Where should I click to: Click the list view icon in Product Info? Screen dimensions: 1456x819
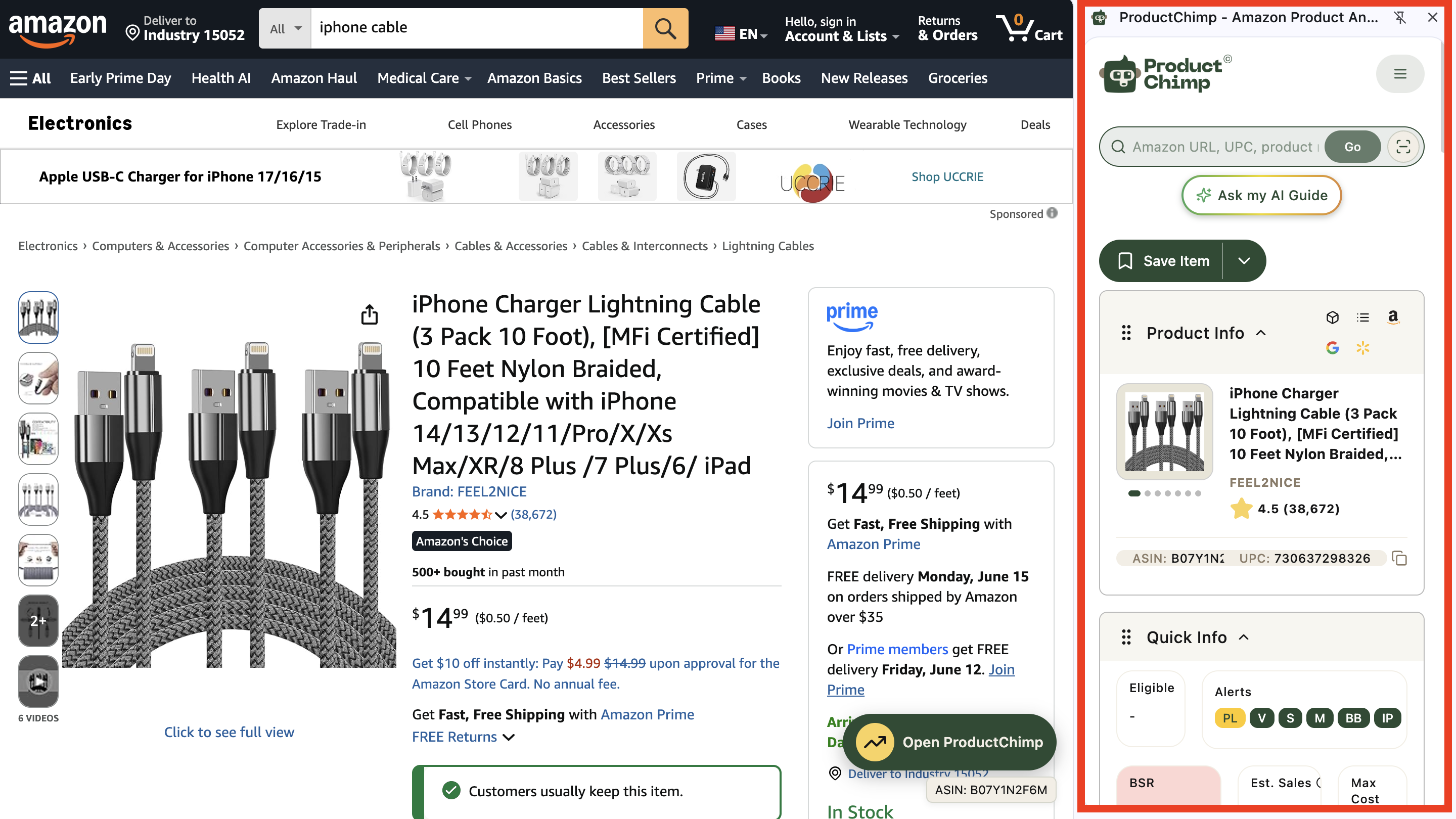(1362, 317)
